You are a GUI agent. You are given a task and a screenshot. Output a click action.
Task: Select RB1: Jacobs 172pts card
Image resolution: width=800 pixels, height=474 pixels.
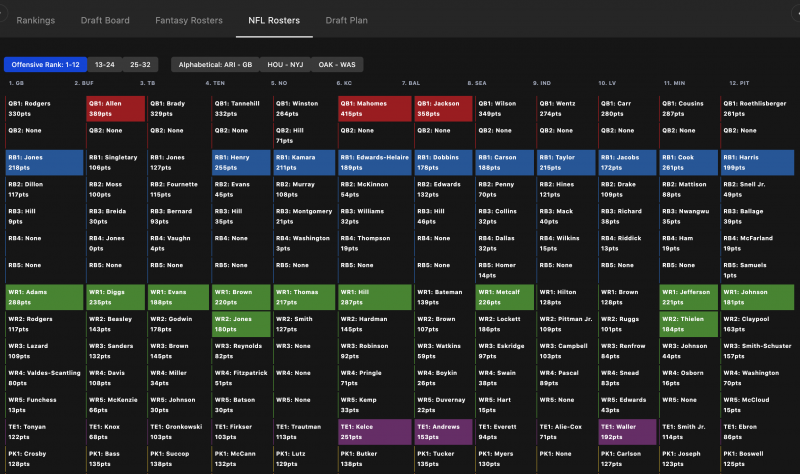click(628, 163)
